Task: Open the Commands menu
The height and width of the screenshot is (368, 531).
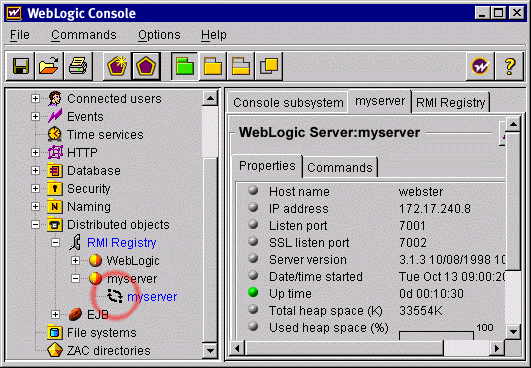Action: coord(84,35)
